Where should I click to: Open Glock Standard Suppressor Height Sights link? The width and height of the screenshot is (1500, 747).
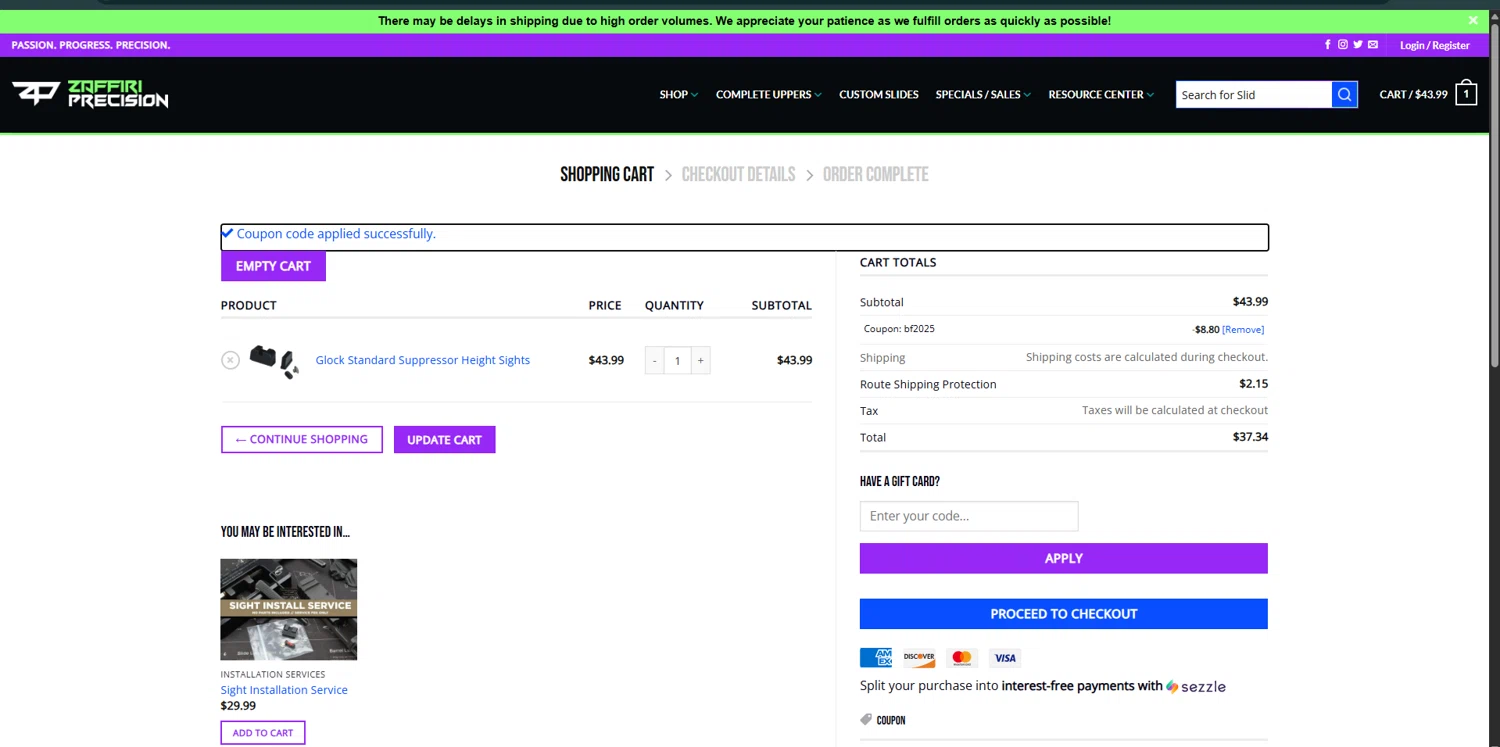(423, 360)
